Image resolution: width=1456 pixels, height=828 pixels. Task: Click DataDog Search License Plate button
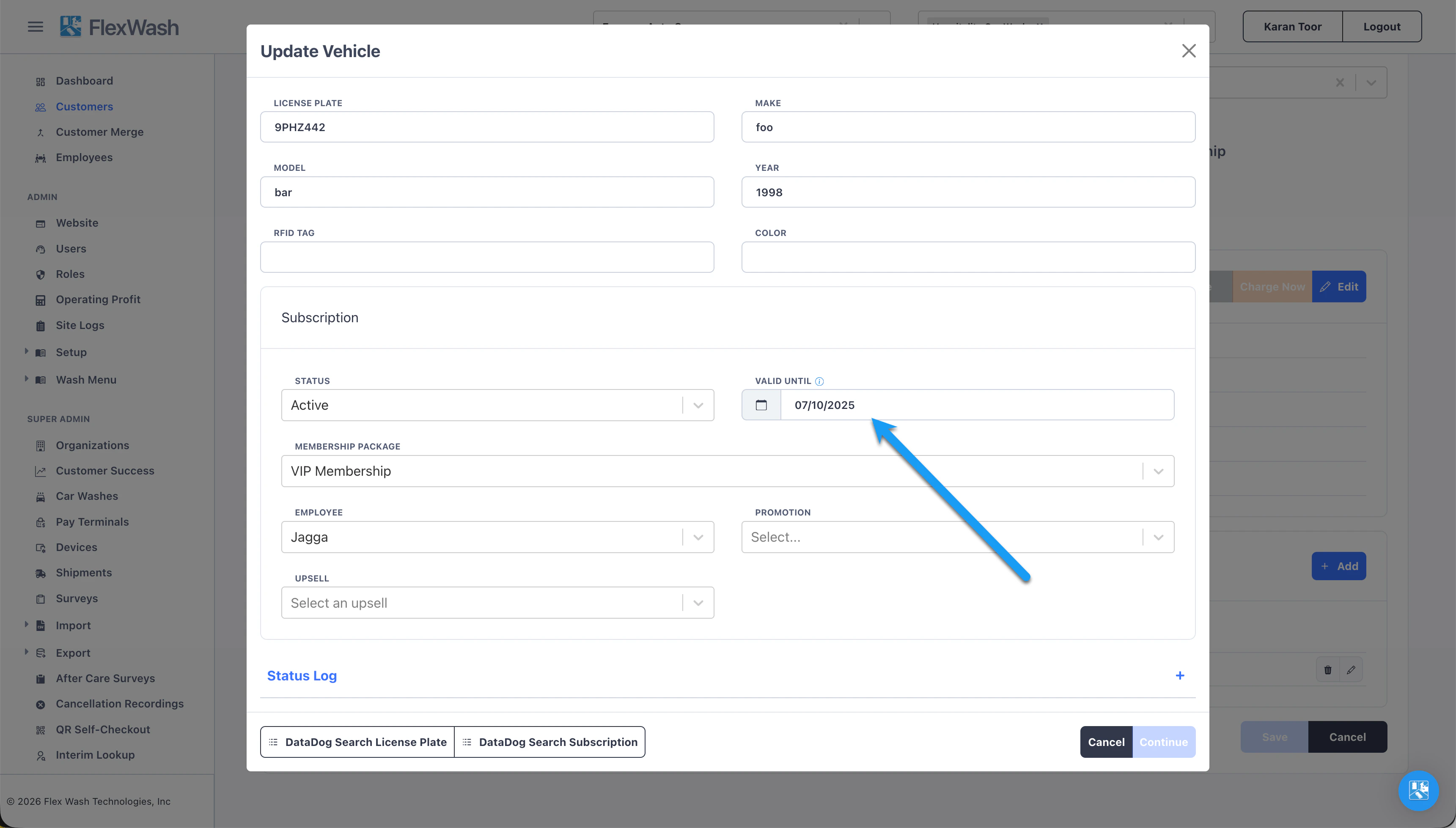pyautogui.click(x=358, y=742)
